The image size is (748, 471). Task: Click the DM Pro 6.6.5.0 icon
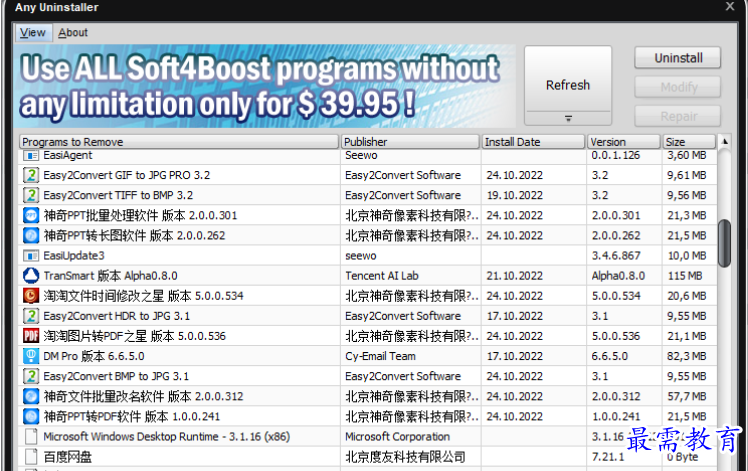point(31,356)
